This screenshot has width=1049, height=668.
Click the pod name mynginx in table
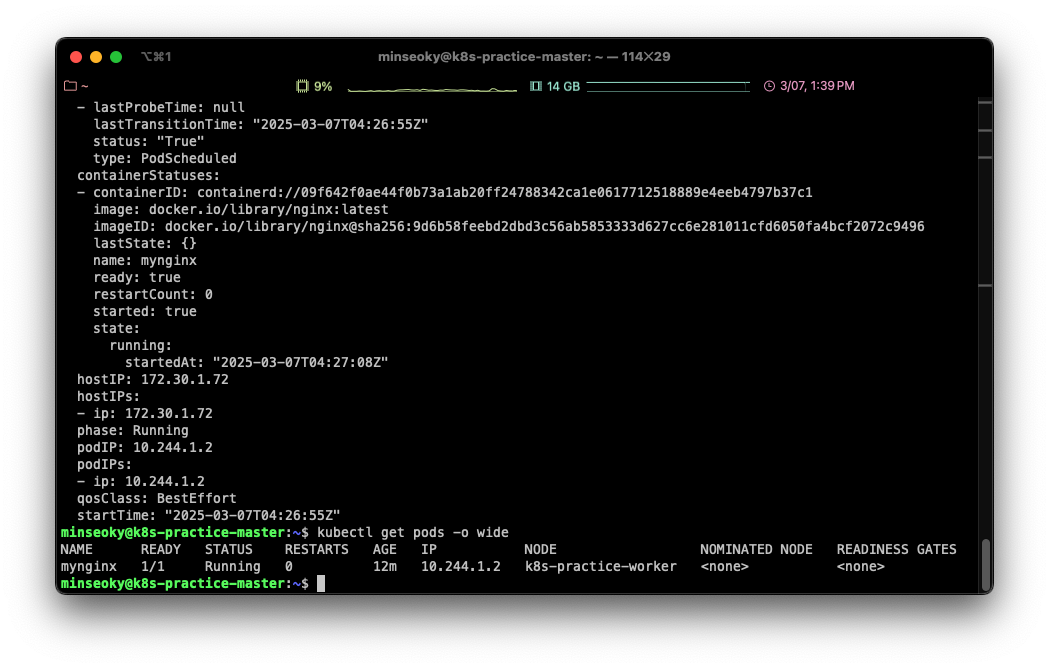[x=88, y=566]
